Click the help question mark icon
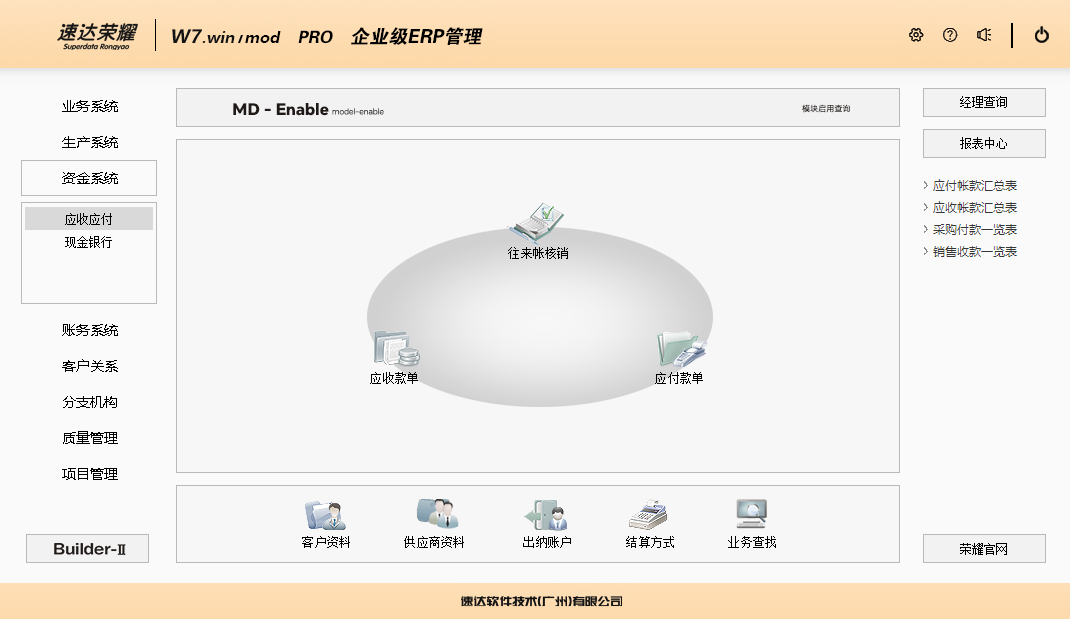The height and width of the screenshot is (619, 1070). pos(950,35)
